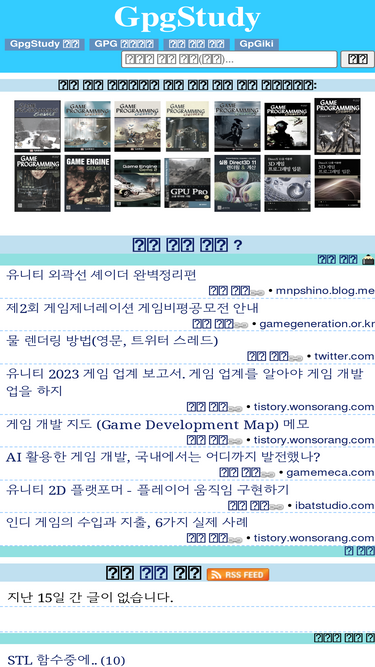Open AI 활용한 게임 개발 article link
375x667 pixels.
(163, 457)
